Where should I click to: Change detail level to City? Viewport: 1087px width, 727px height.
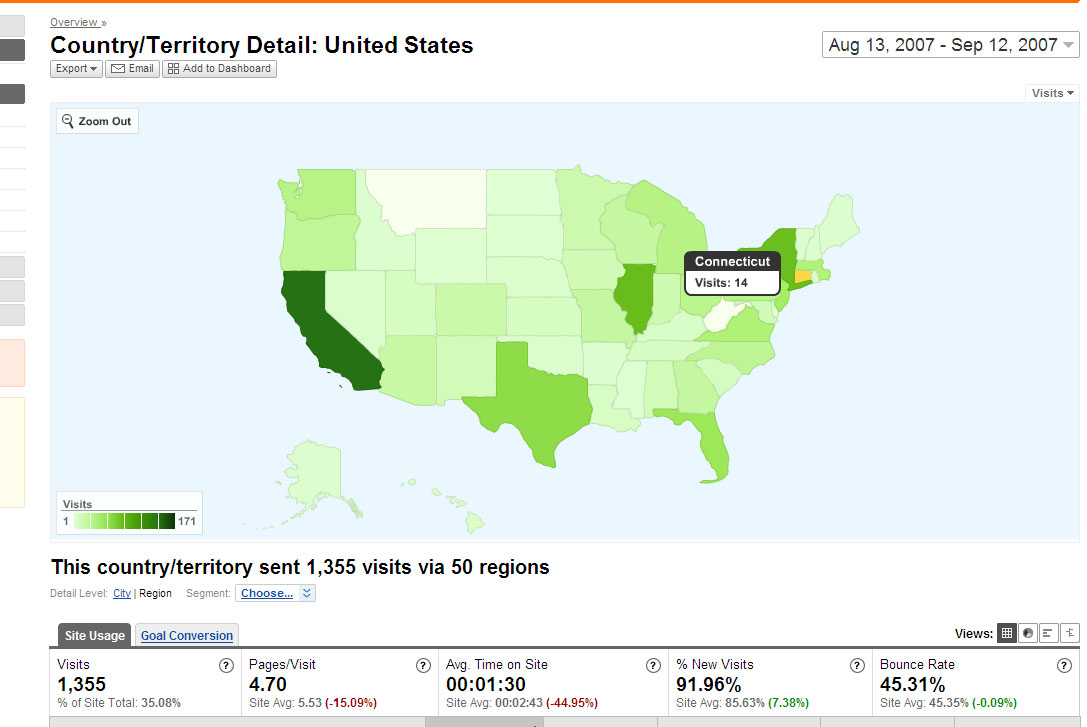tap(122, 593)
